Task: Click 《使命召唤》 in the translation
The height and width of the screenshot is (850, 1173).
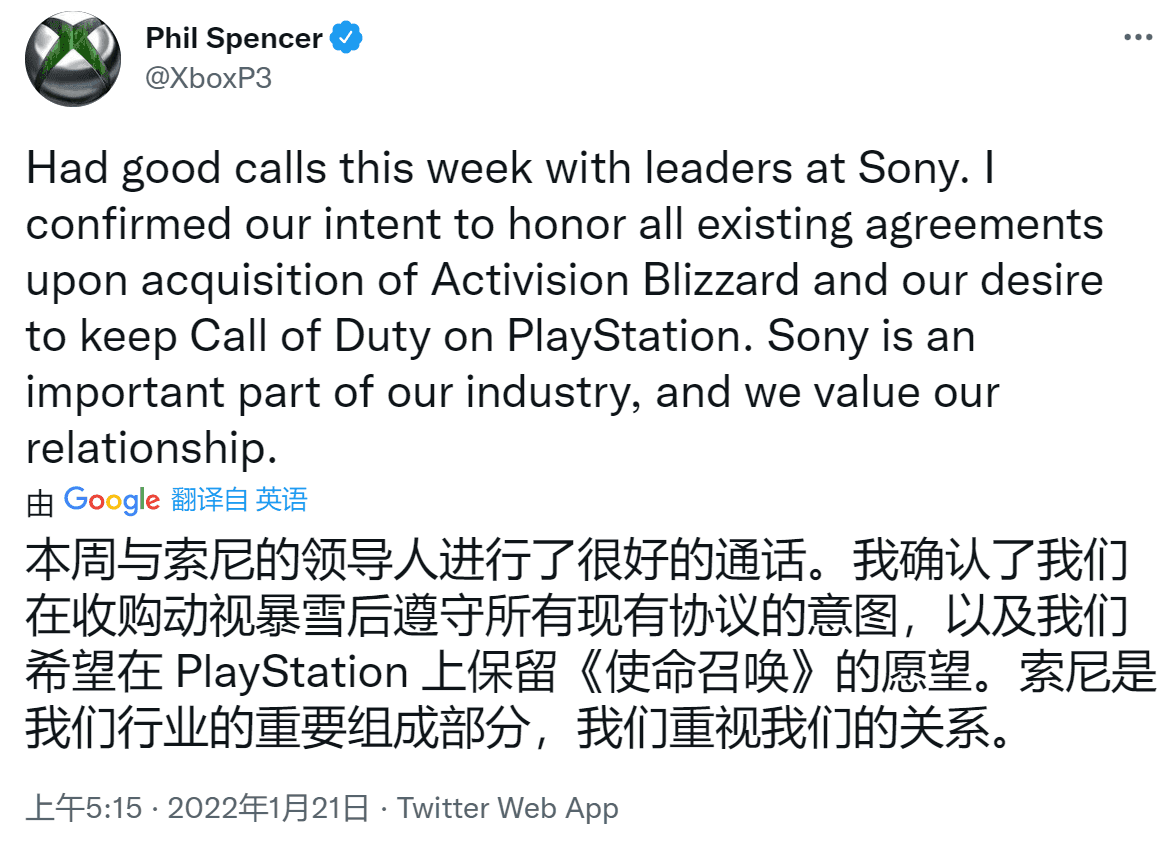Action: point(697,672)
